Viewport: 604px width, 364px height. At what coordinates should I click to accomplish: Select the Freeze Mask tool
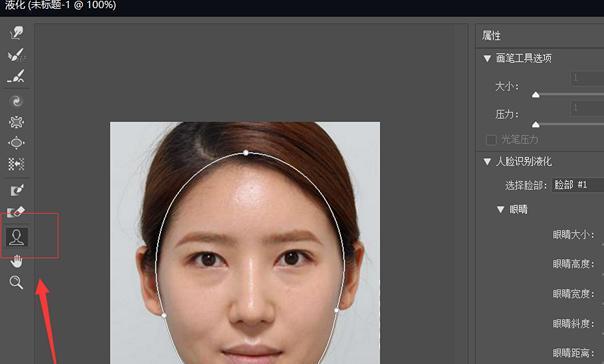click(17, 190)
